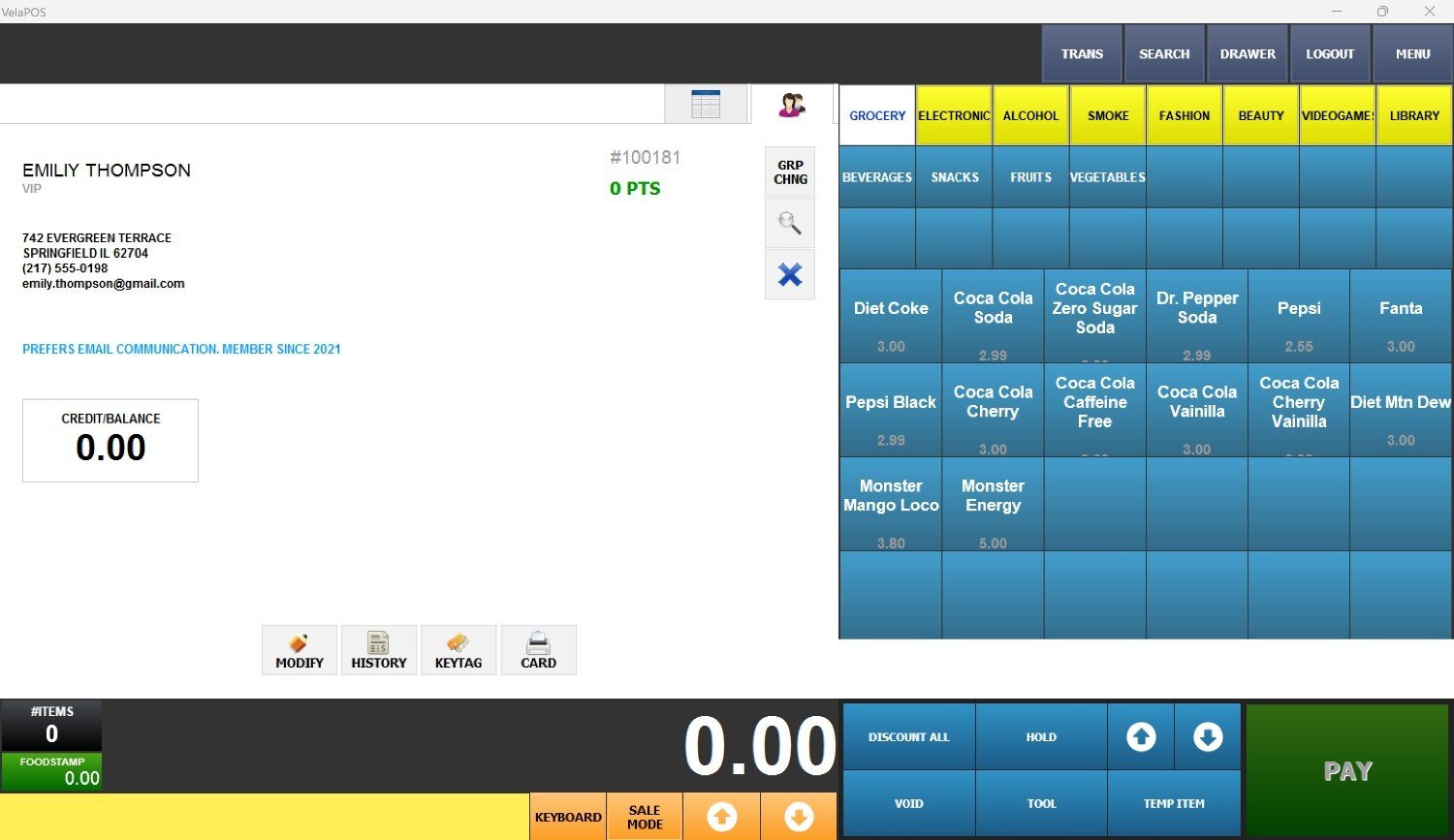Image resolution: width=1454 pixels, height=840 pixels.
Task: Open customer purchase HISTORY
Action: click(378, 650)
